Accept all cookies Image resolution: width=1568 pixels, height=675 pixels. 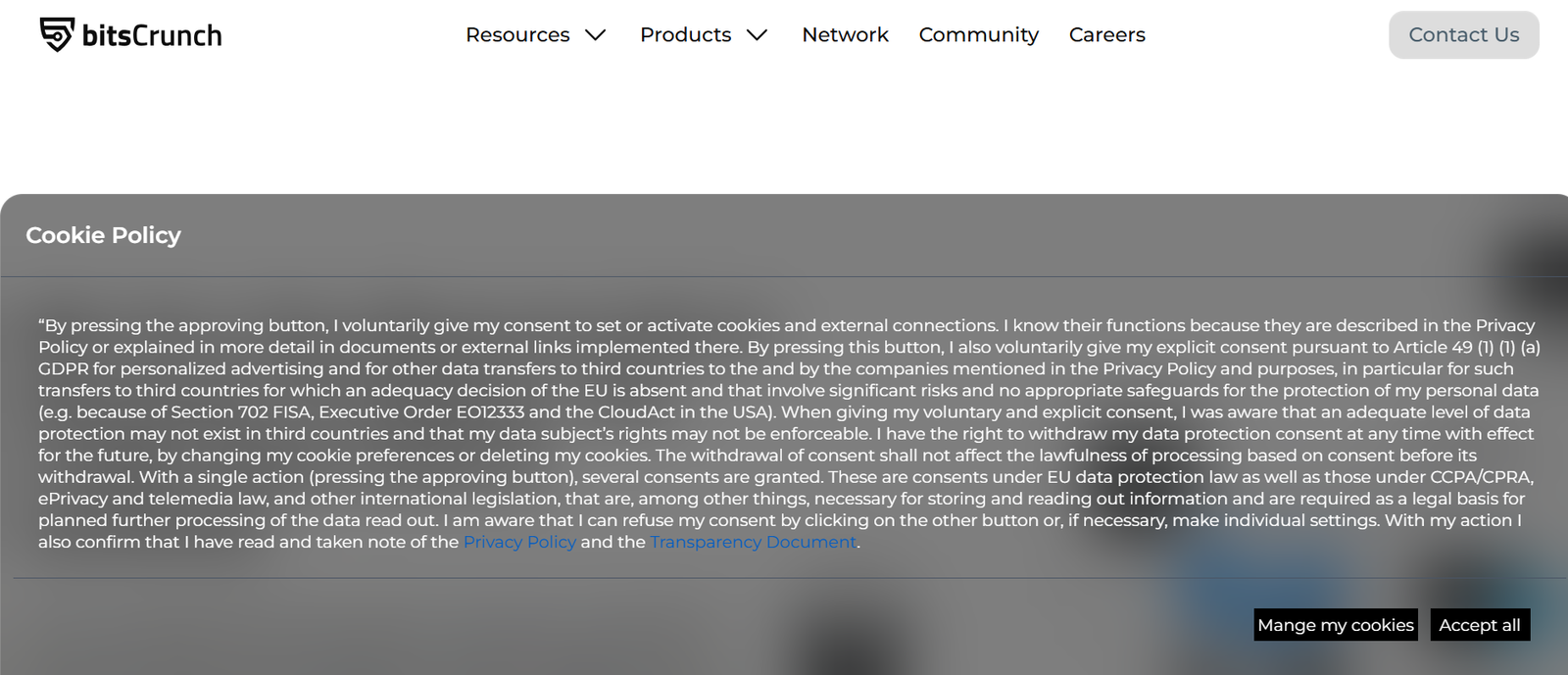tap(1479, 625)
